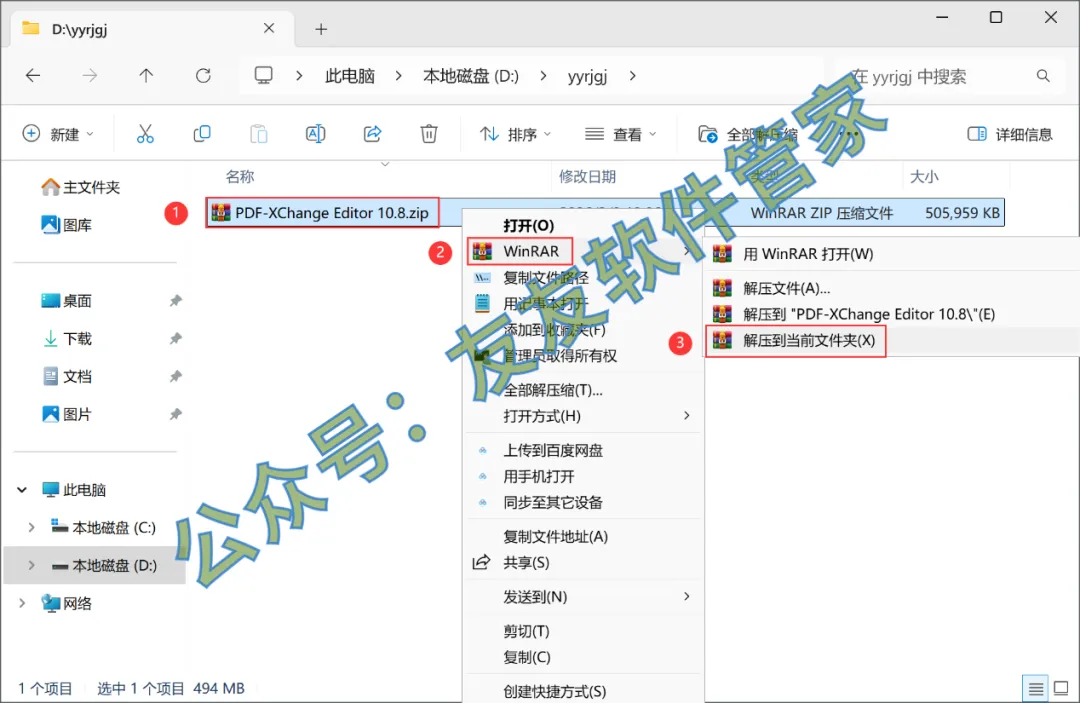Open 打开方式(H) submenu

tap(581, 416)
